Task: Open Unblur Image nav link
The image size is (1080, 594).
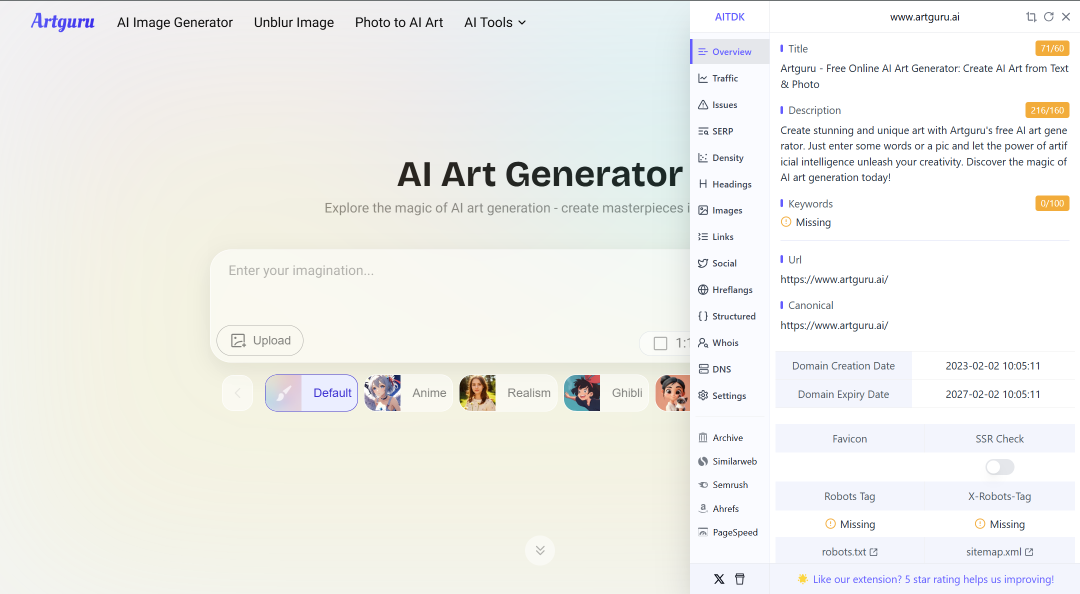Action: [294, 23]
